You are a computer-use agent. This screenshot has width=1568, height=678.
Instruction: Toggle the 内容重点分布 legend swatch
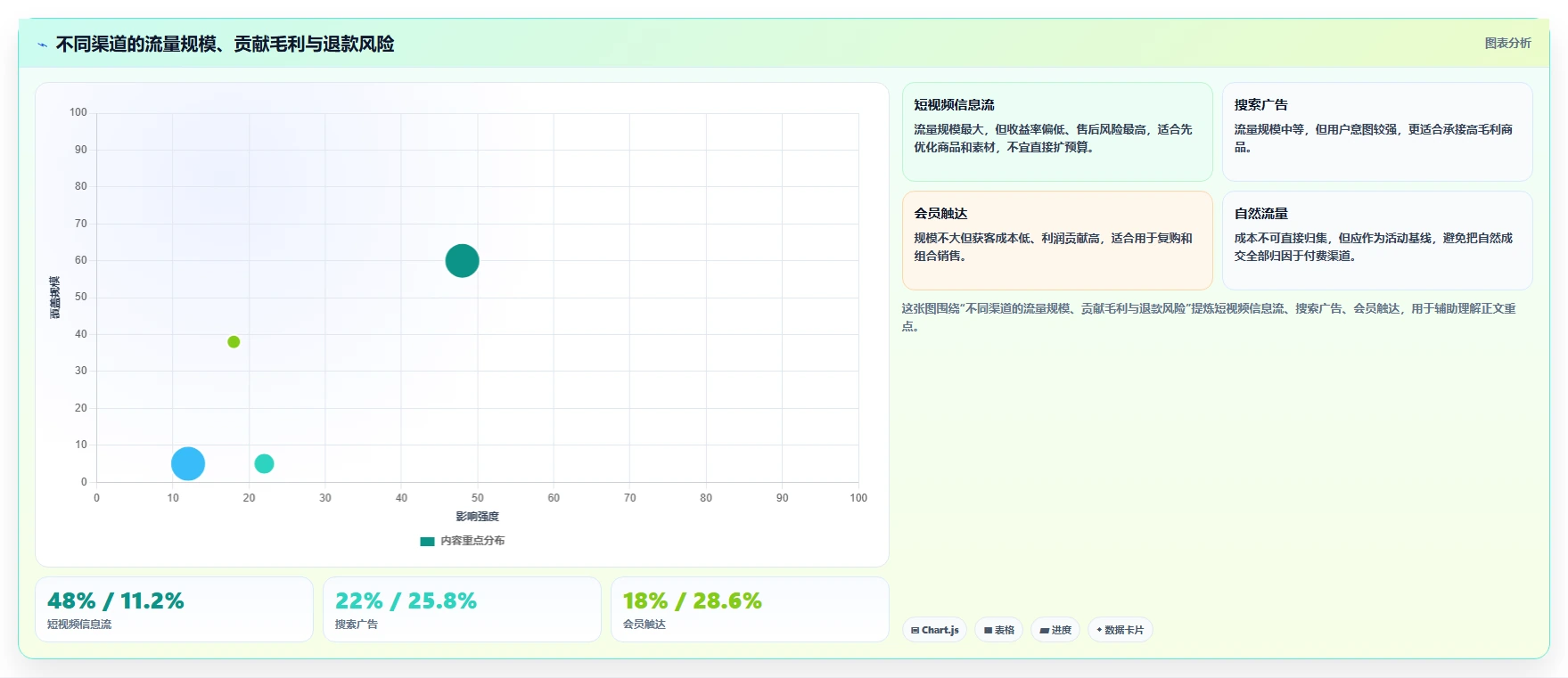coord(427,541)
